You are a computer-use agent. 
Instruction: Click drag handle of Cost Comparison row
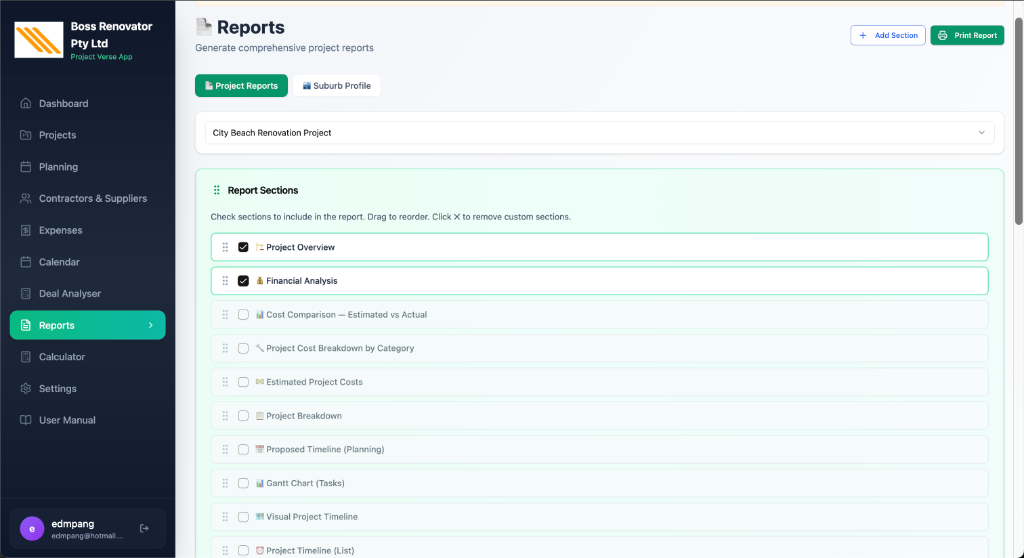pos(225,314)
